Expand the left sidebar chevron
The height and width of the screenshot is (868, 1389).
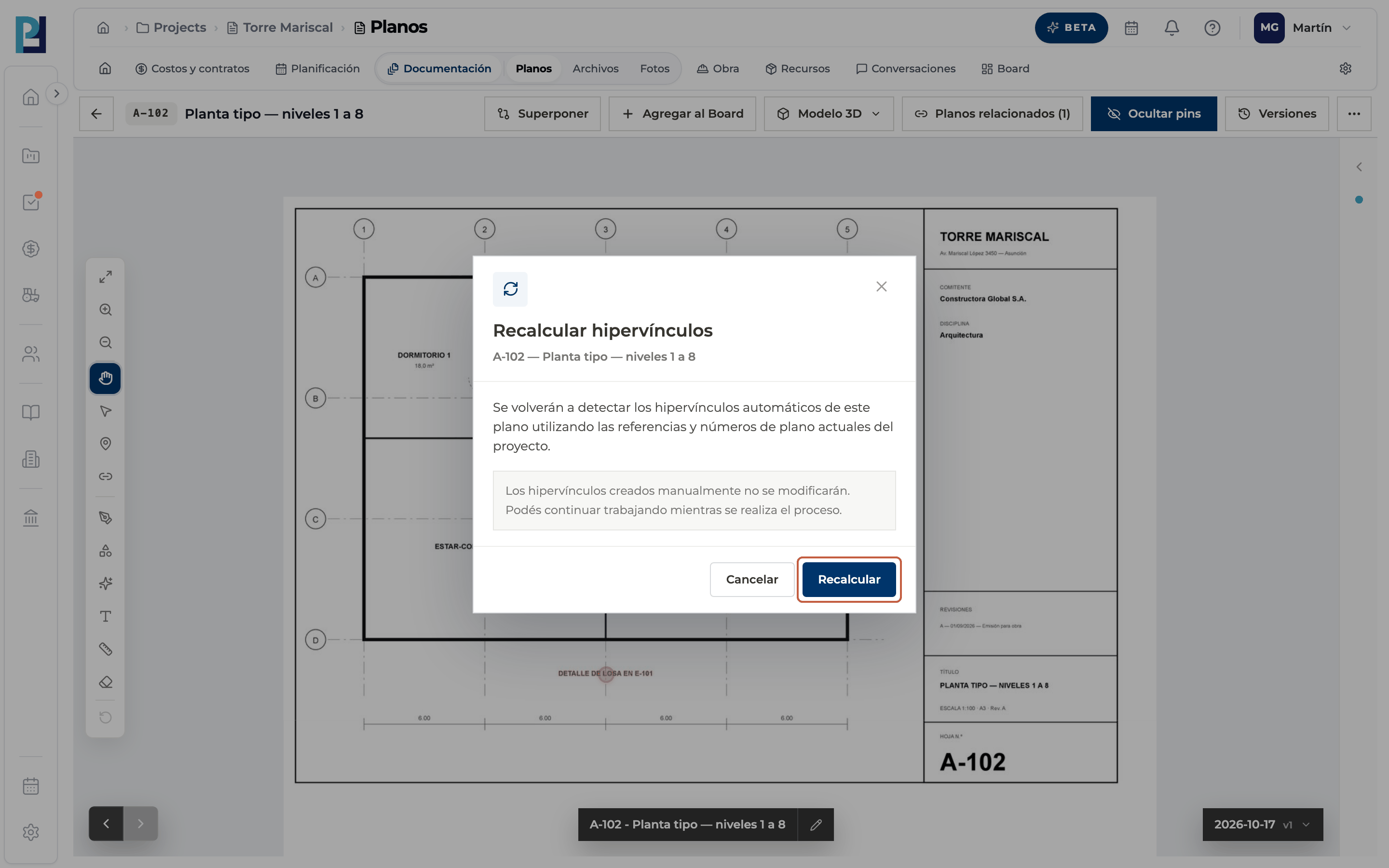tap(56, 94)
